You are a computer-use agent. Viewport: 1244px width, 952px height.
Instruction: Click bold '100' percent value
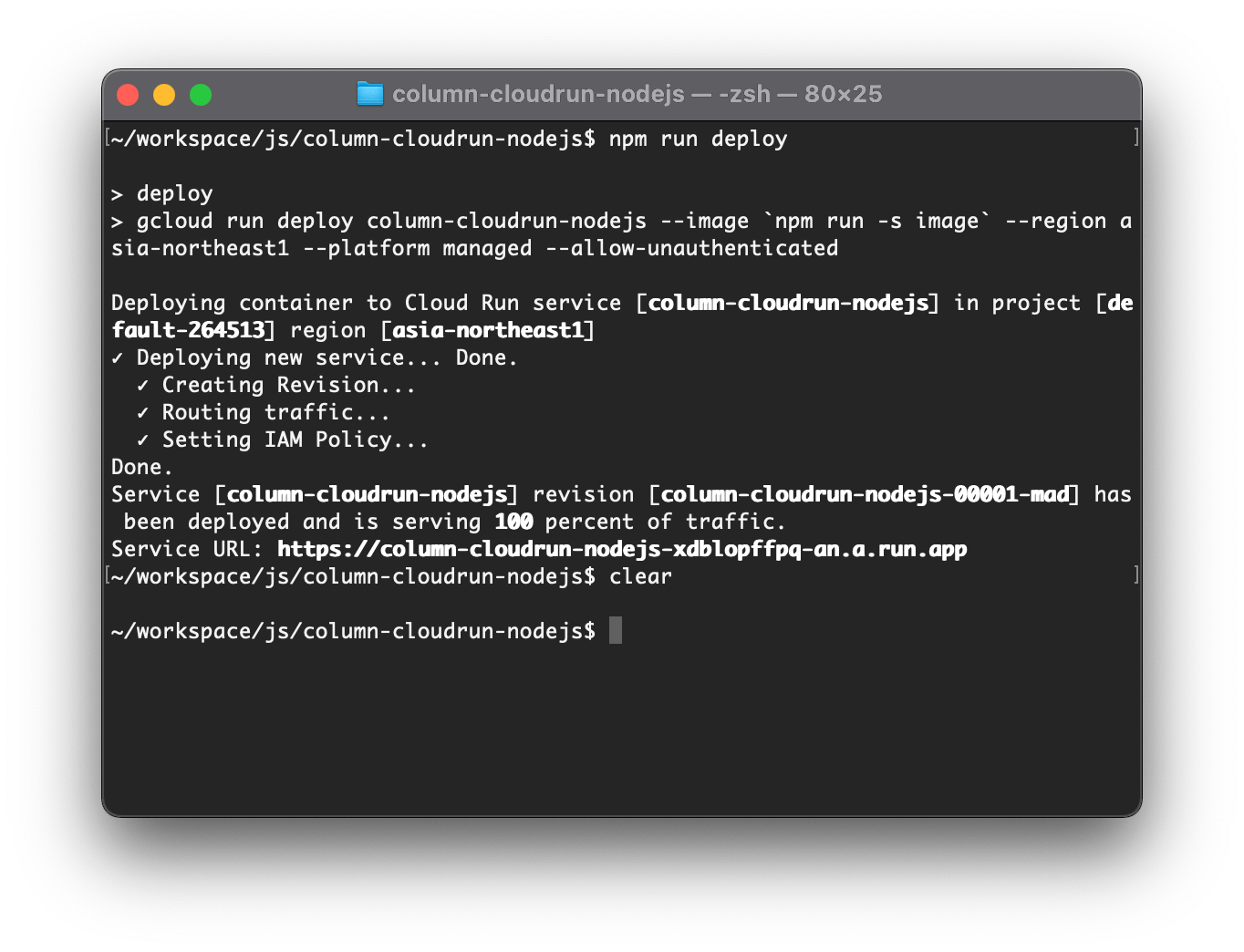point(513,522)
